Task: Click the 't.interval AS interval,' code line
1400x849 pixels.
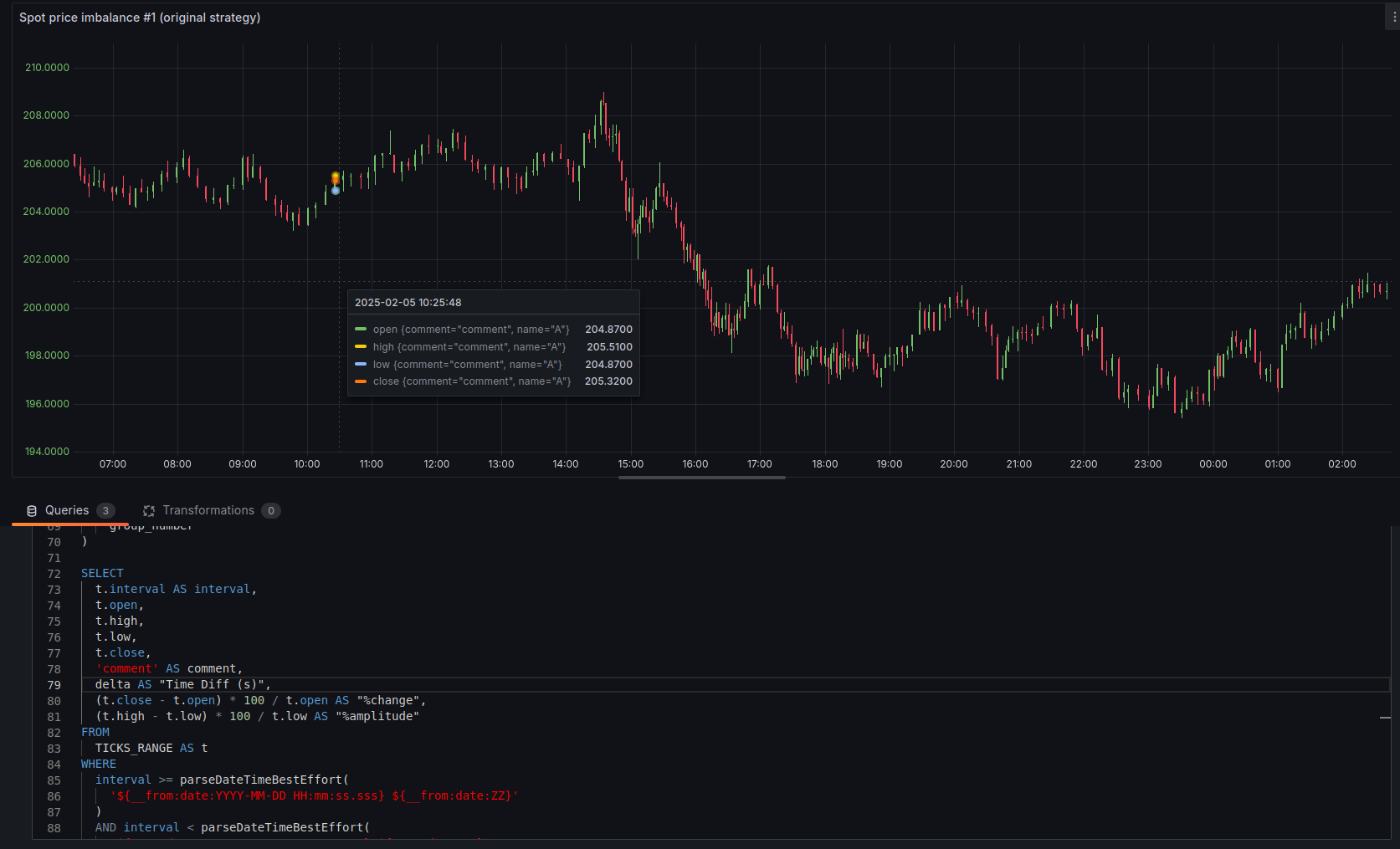Action: 176,589
